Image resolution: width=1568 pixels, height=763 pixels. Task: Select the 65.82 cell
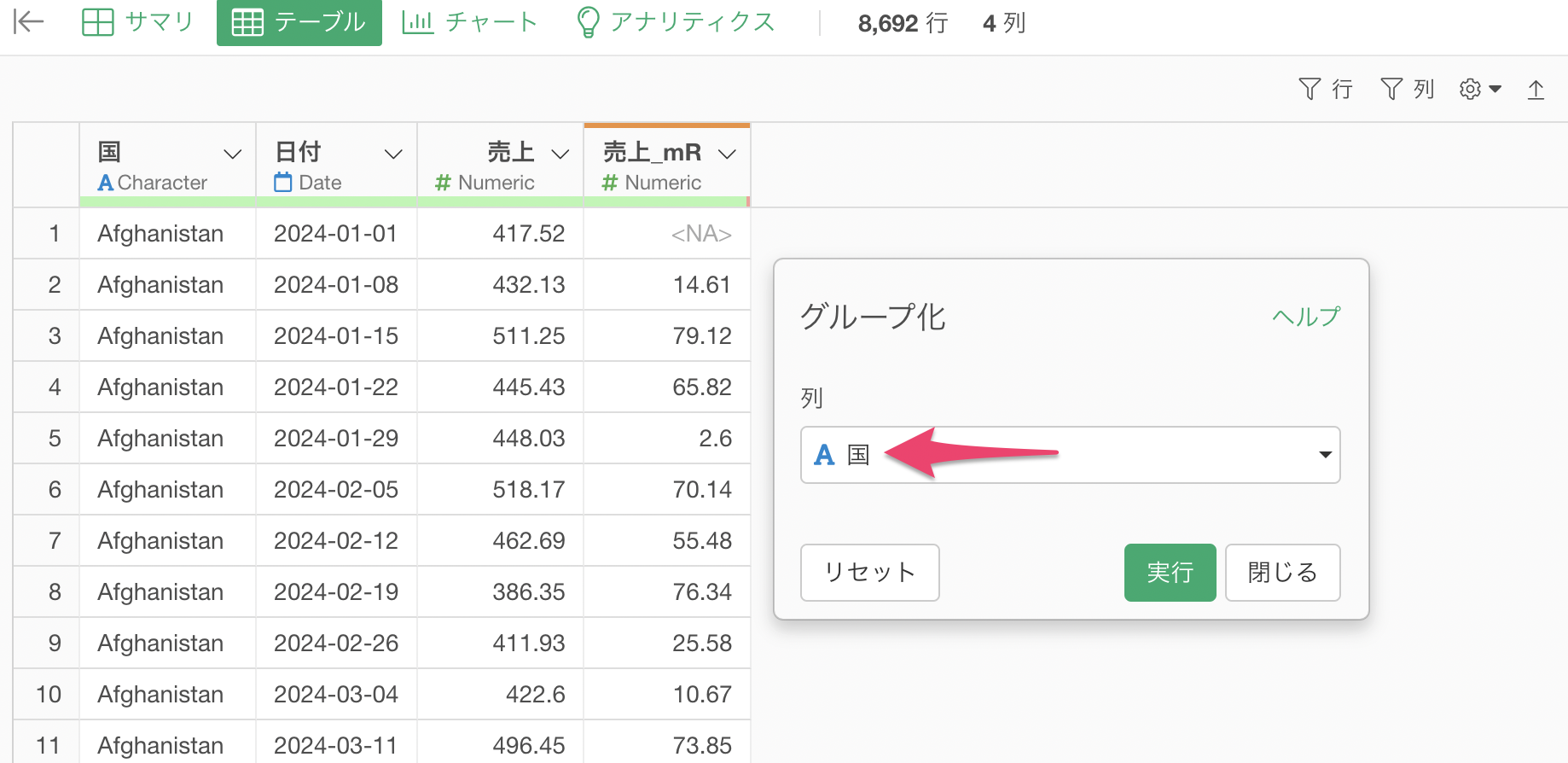tap(667, 387)
